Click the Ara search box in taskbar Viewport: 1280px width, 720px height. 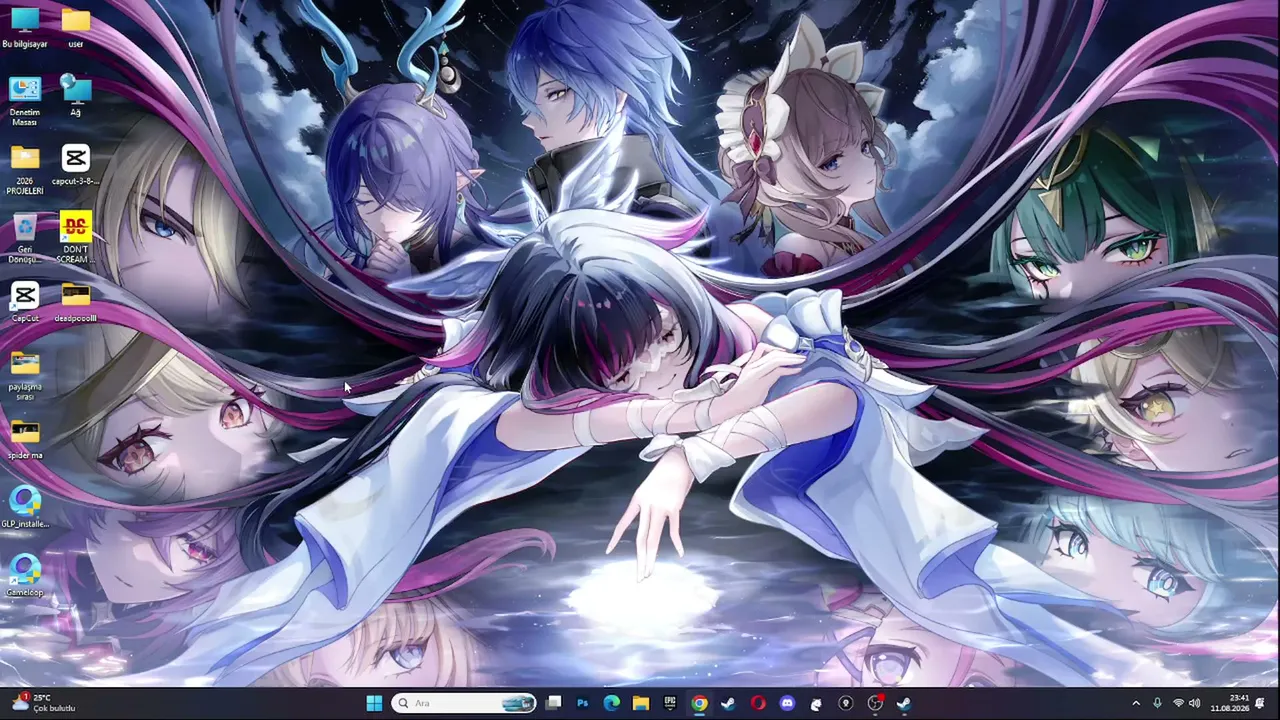(x=465, y=703)
